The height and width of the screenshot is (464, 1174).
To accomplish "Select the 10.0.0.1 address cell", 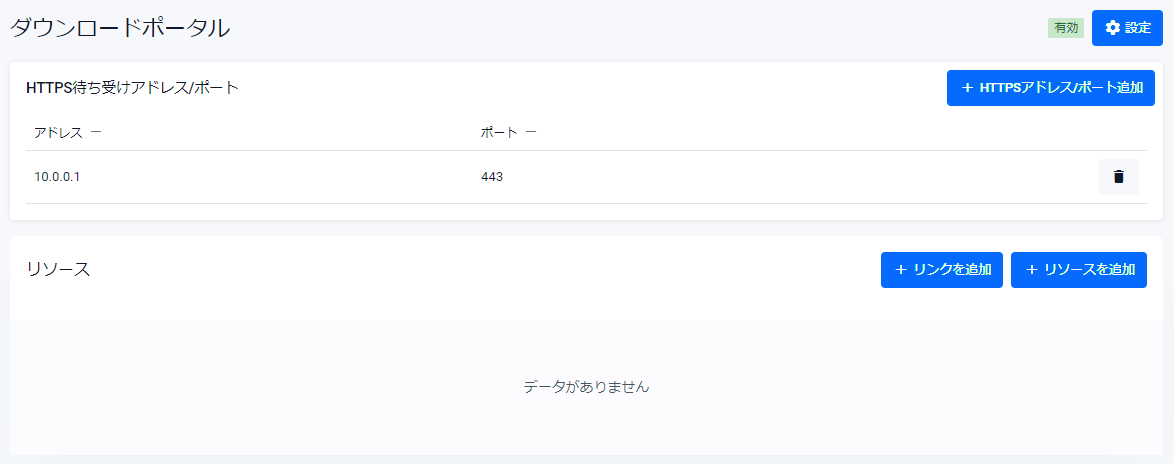I will click(x=56, y=177).
